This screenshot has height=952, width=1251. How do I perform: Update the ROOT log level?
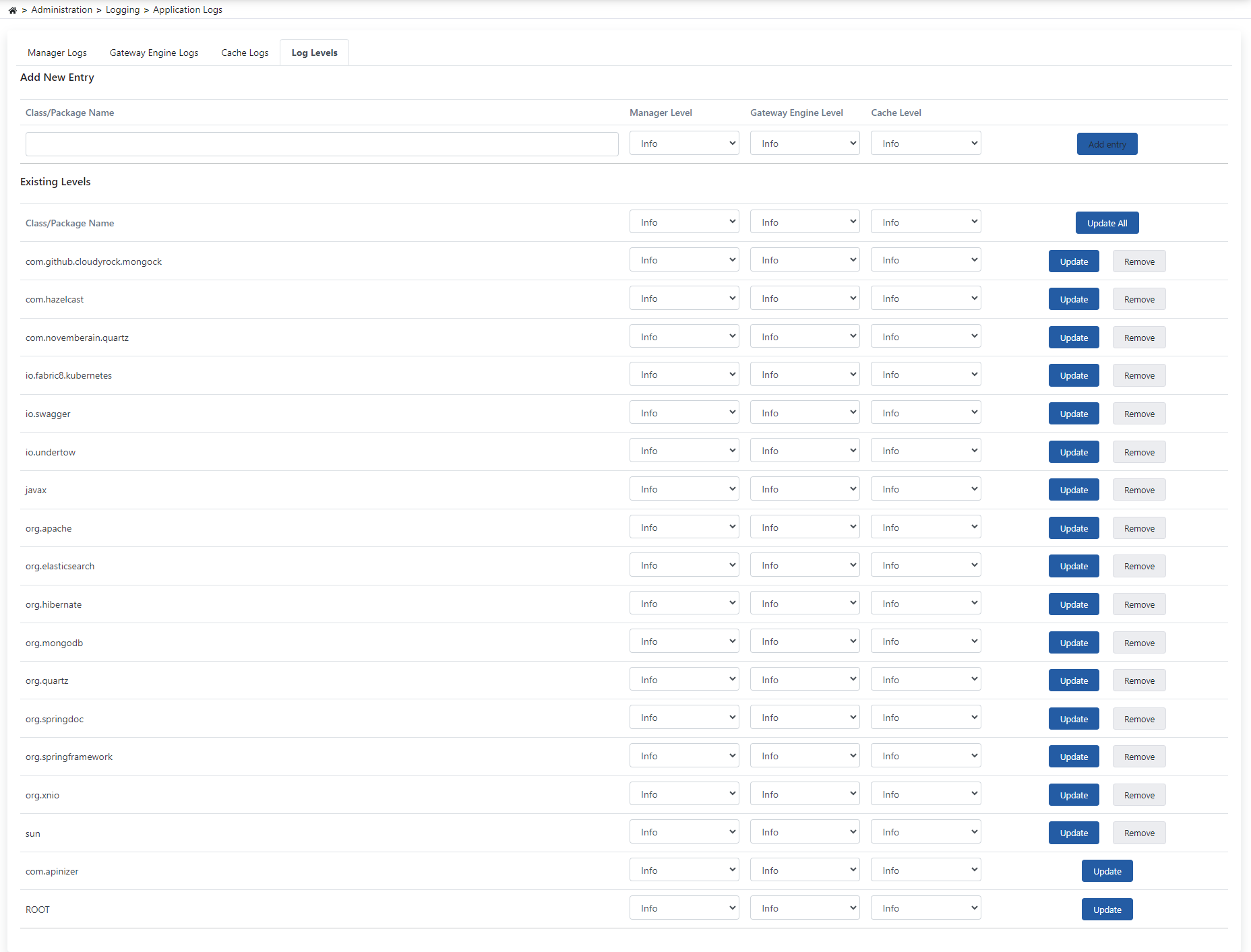click(1107, 910)
